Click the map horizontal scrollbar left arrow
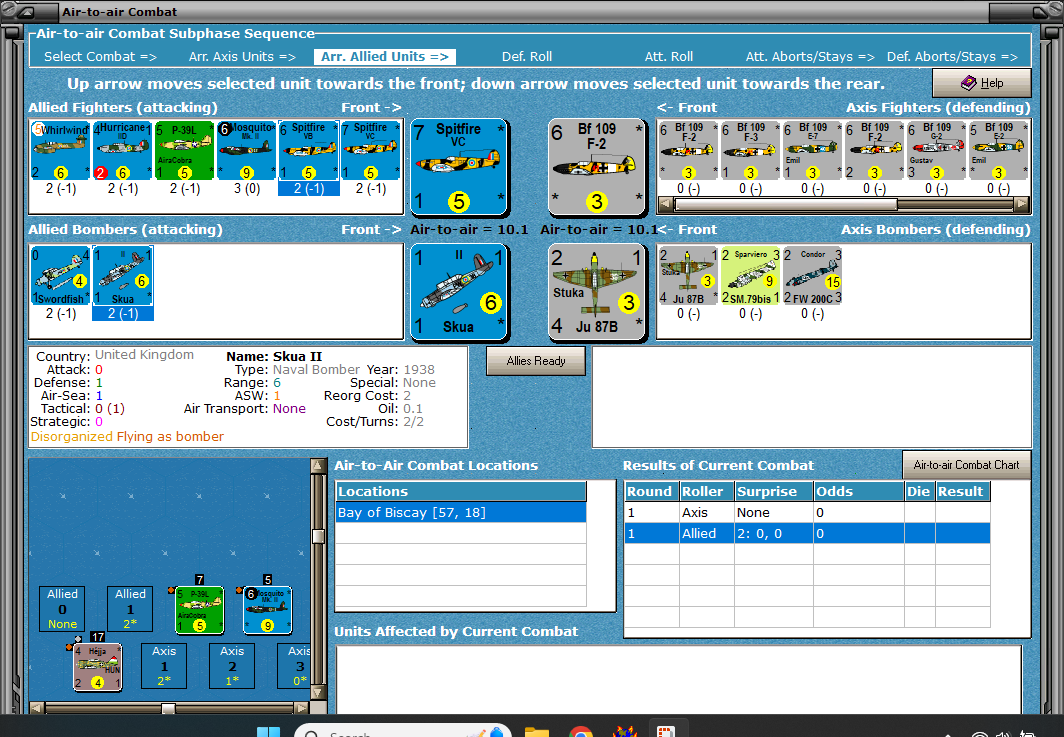This screenshot has height=737, width=1064. (x=37, y=708)
